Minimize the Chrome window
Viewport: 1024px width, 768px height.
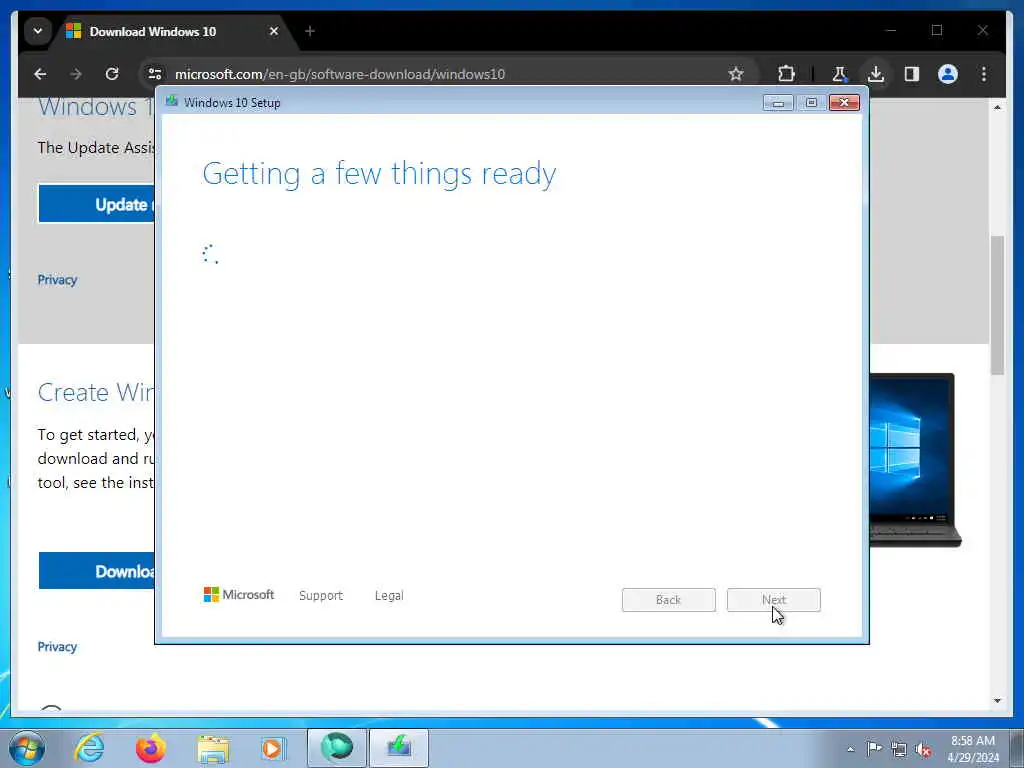pos(891,30)
